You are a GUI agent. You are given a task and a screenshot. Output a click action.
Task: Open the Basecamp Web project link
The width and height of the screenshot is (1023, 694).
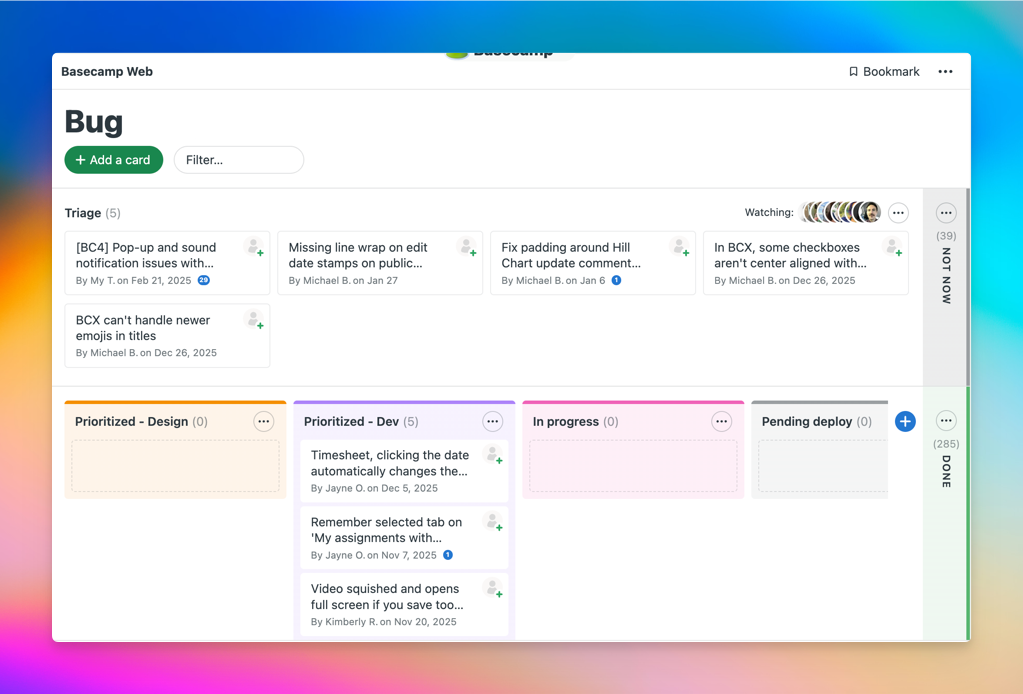point(107,72)
